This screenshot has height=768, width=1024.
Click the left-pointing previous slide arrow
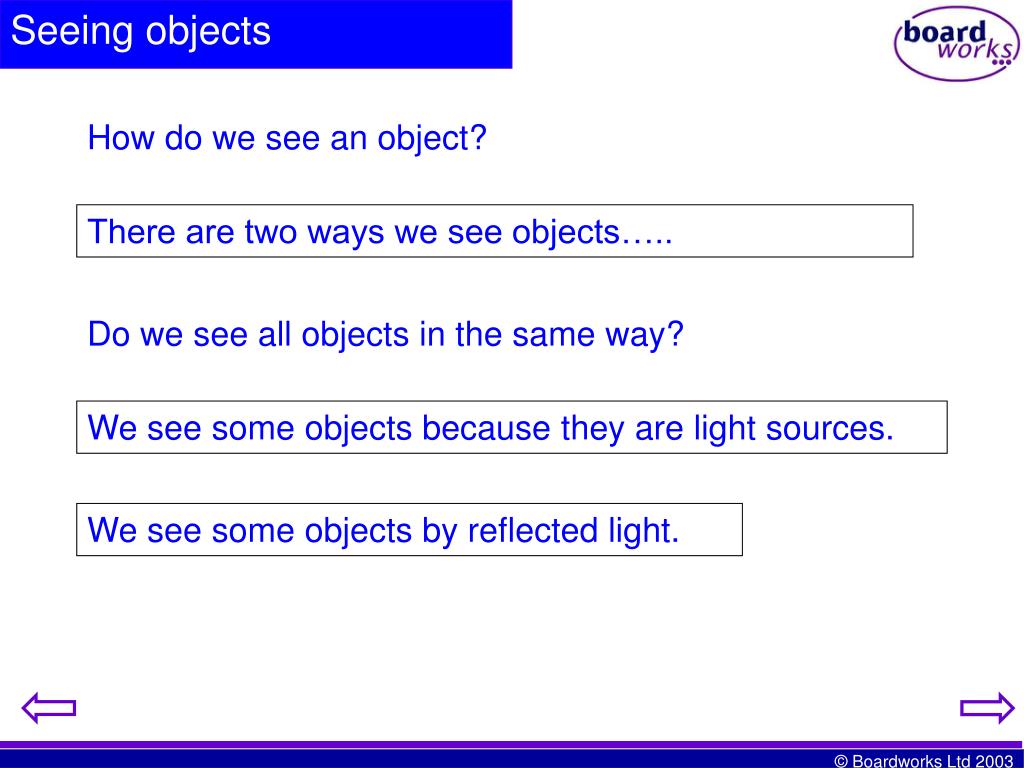[49, 708]
